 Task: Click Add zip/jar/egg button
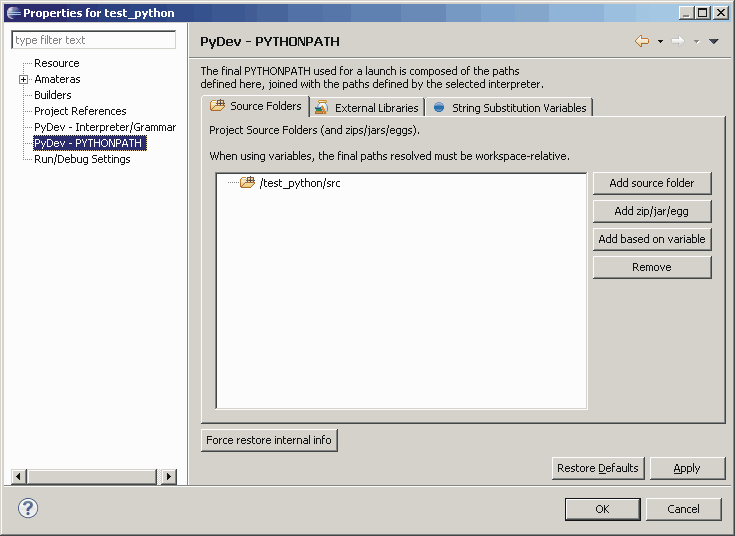pos(652,211)
